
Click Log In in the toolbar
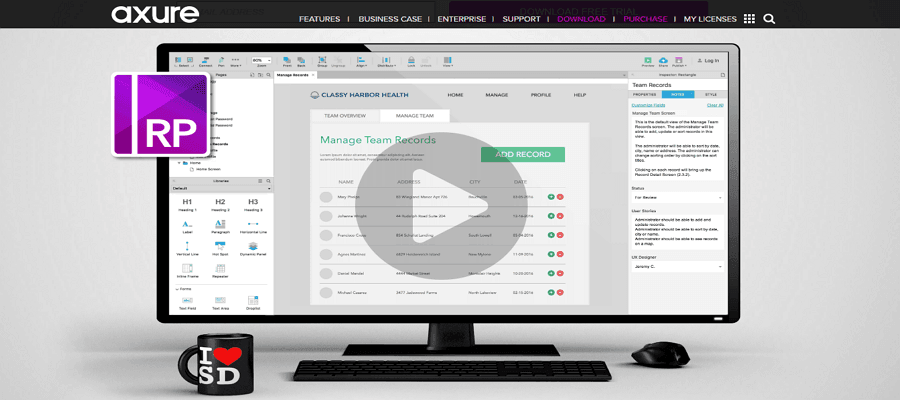click(708, 60)
